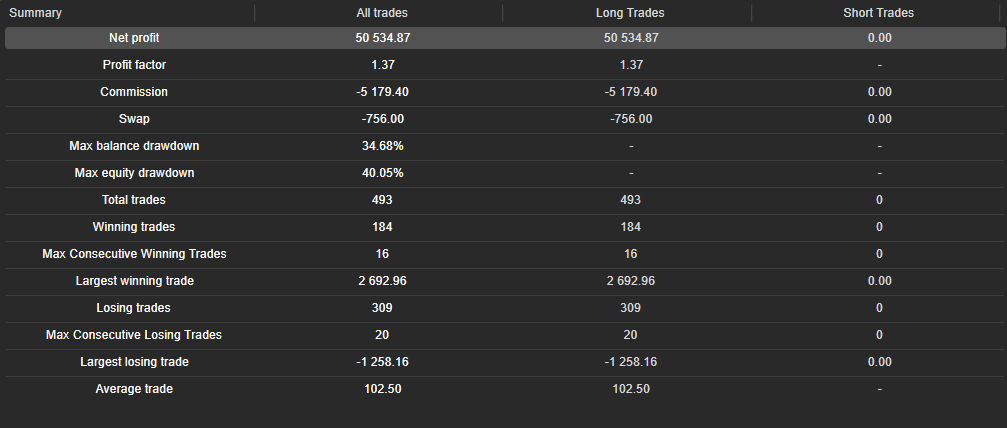Select the Profit factor row label
This screenshot has width=1007, height=428.
click(x=134, y=65)
